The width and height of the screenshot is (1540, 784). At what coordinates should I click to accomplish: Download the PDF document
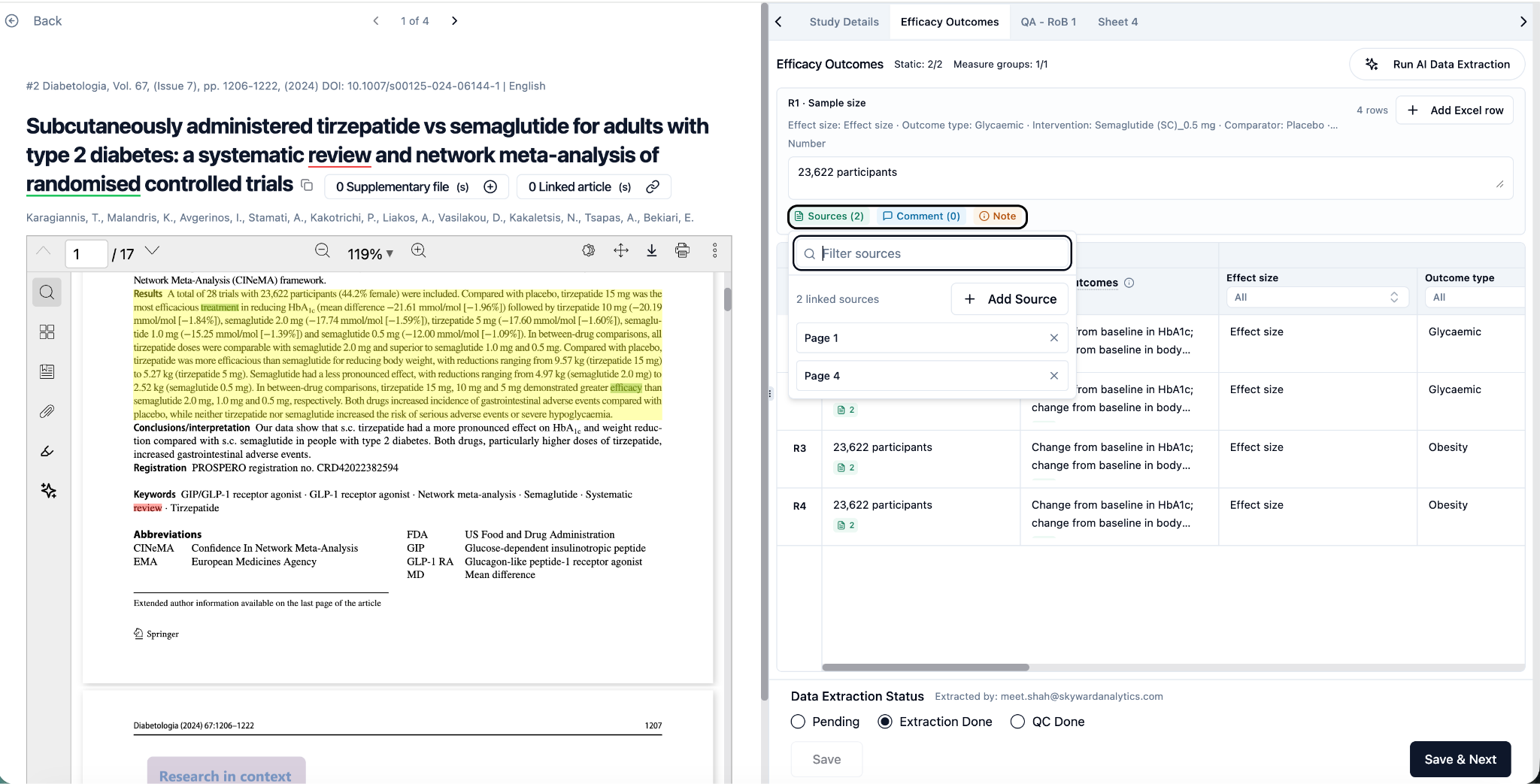click(x=651, y=251)
